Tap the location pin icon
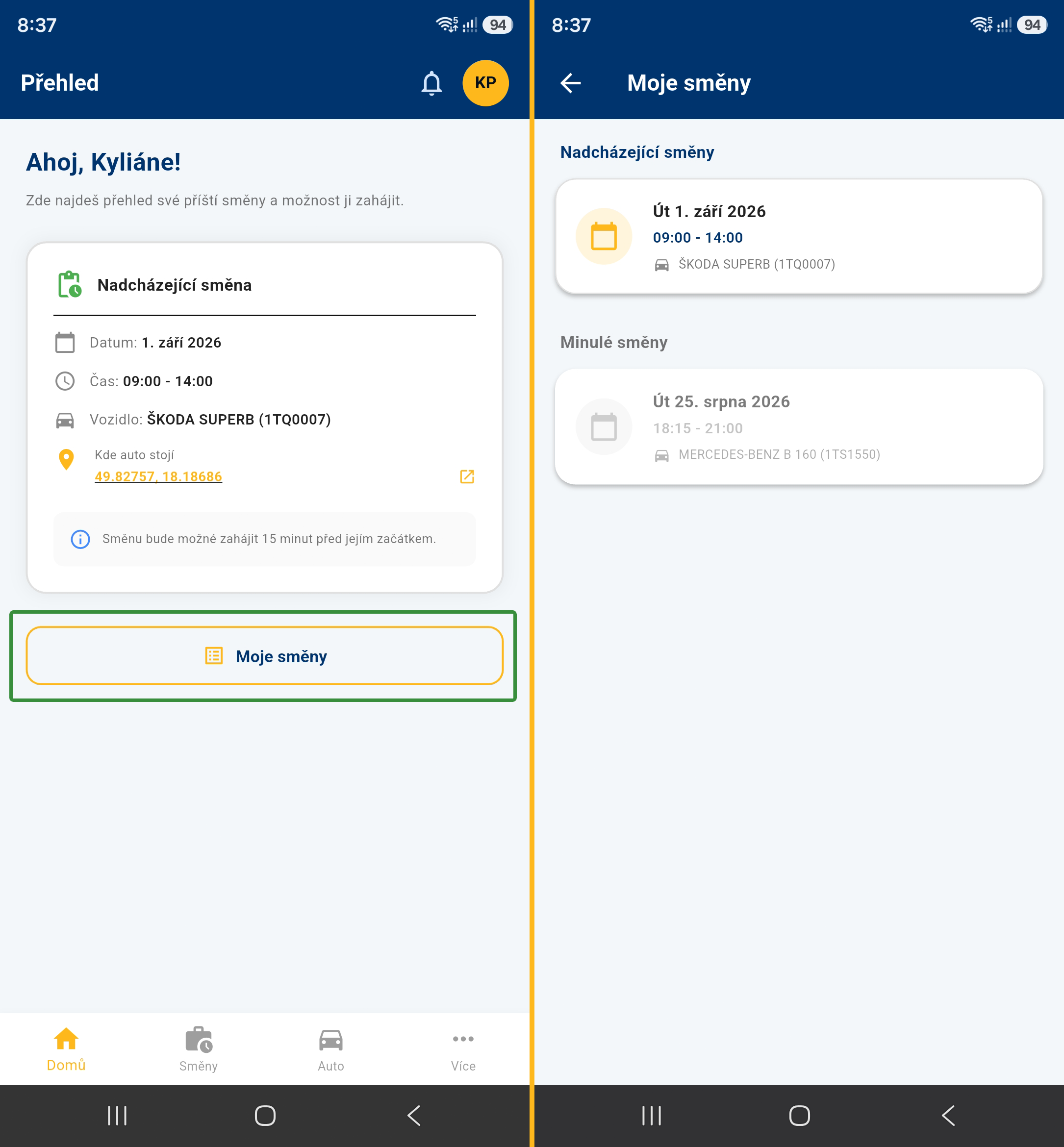The image size is (1064, 1147). [x=66, y=460]
